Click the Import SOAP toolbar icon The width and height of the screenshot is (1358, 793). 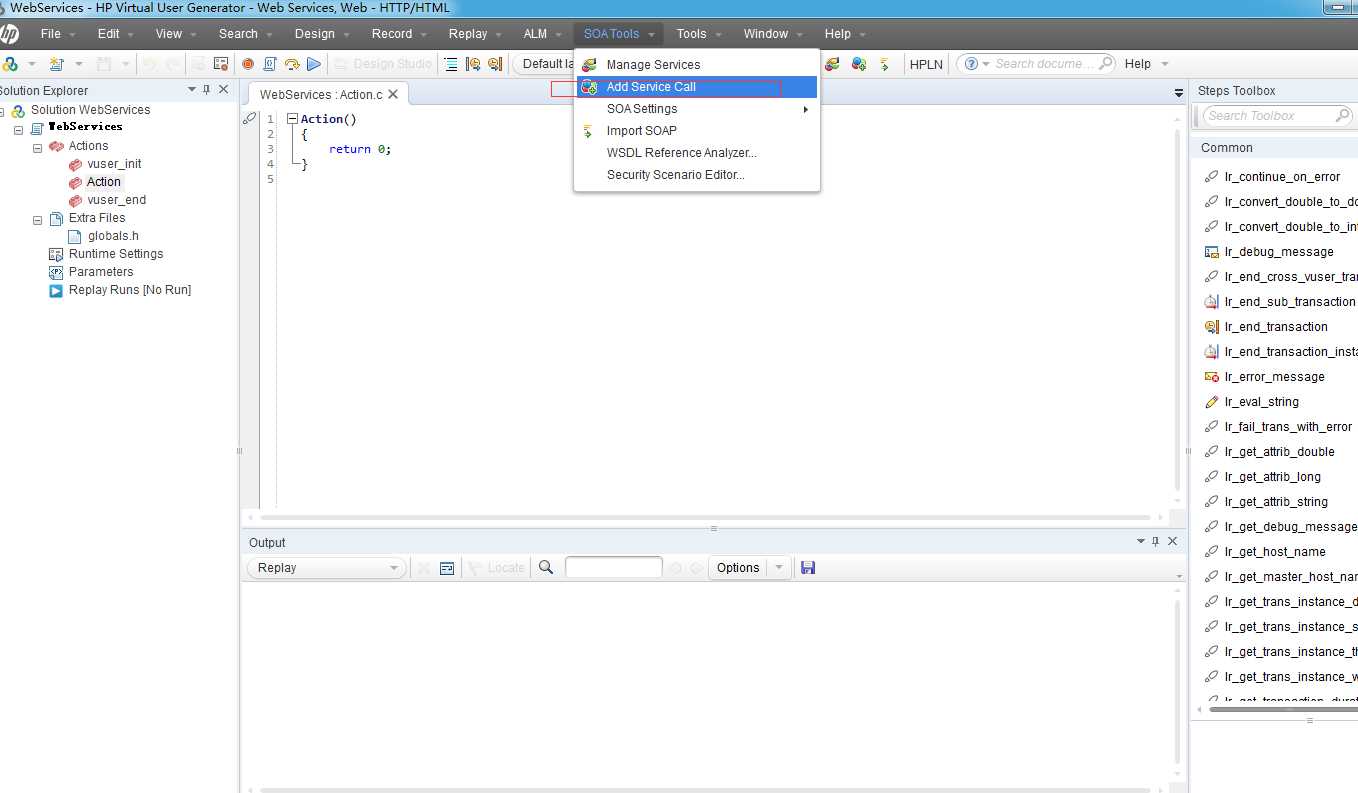(x=884, y=64)
